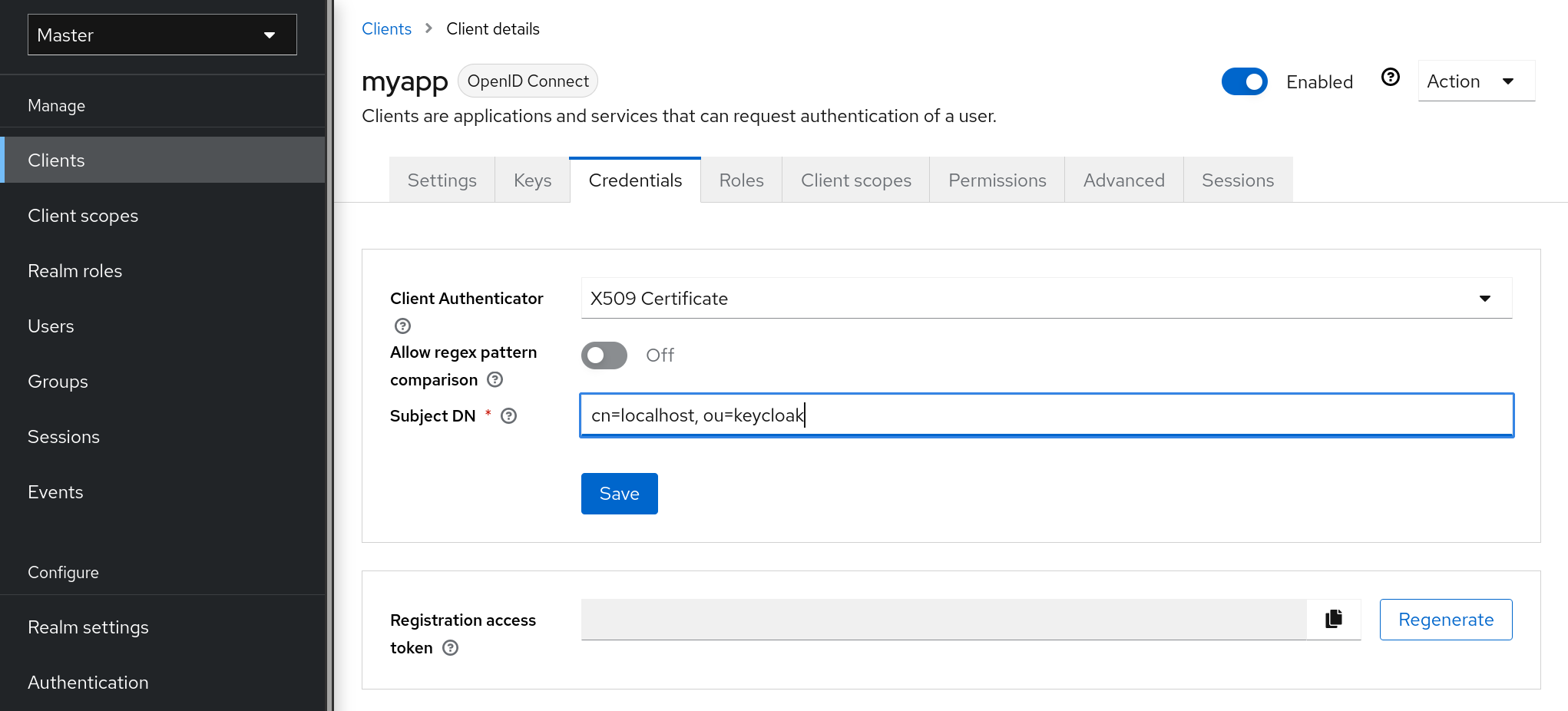
Task: Save the client credentials
Action: [619, 493]
